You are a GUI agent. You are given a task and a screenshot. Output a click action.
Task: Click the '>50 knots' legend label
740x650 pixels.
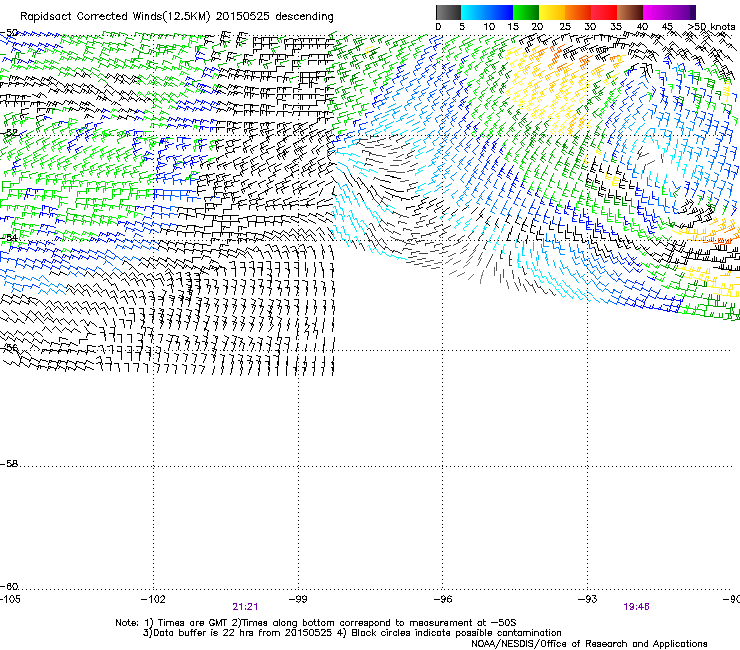pyautogui.click(x=712, y=27)
